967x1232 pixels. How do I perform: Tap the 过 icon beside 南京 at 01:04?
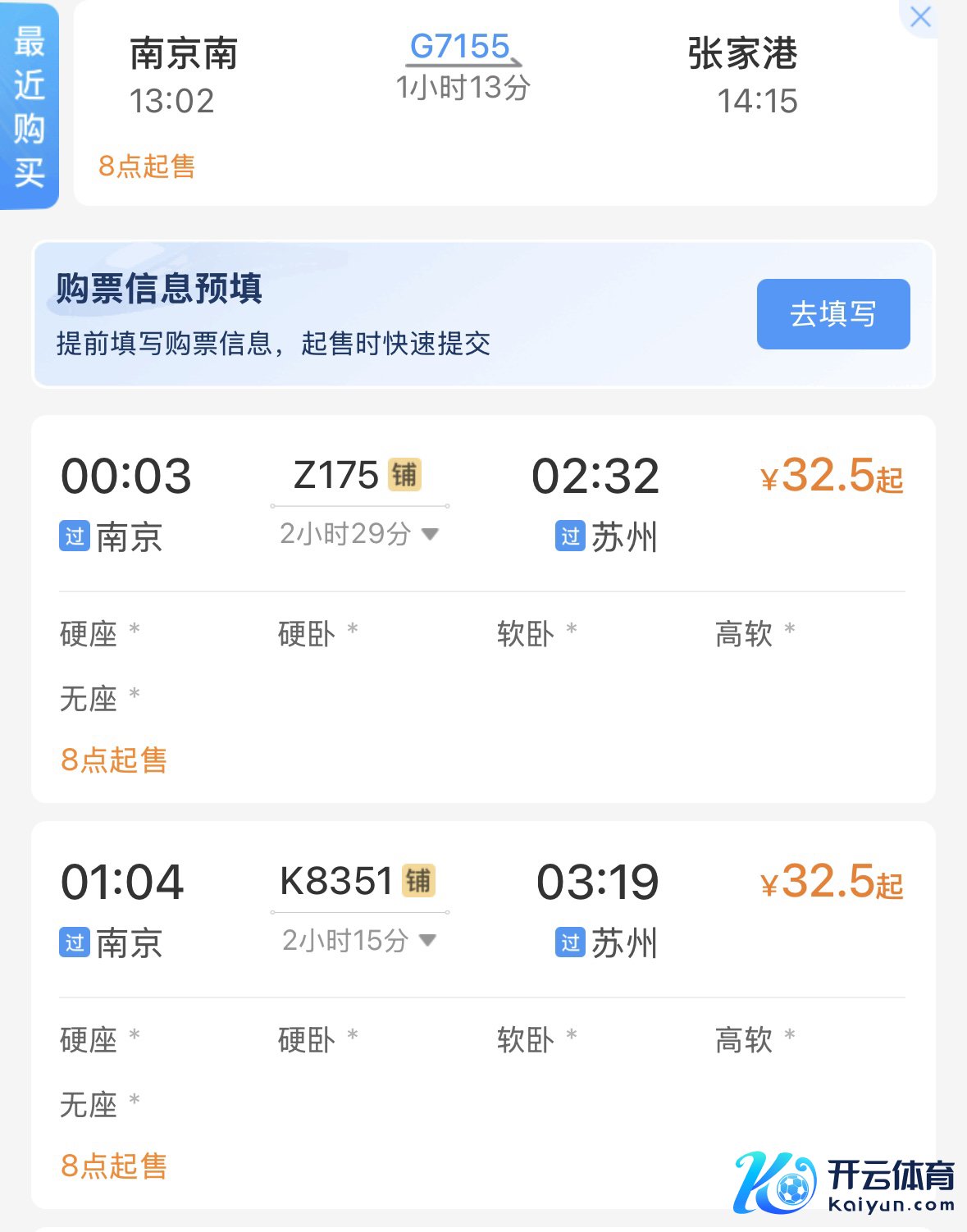[75, 942]
